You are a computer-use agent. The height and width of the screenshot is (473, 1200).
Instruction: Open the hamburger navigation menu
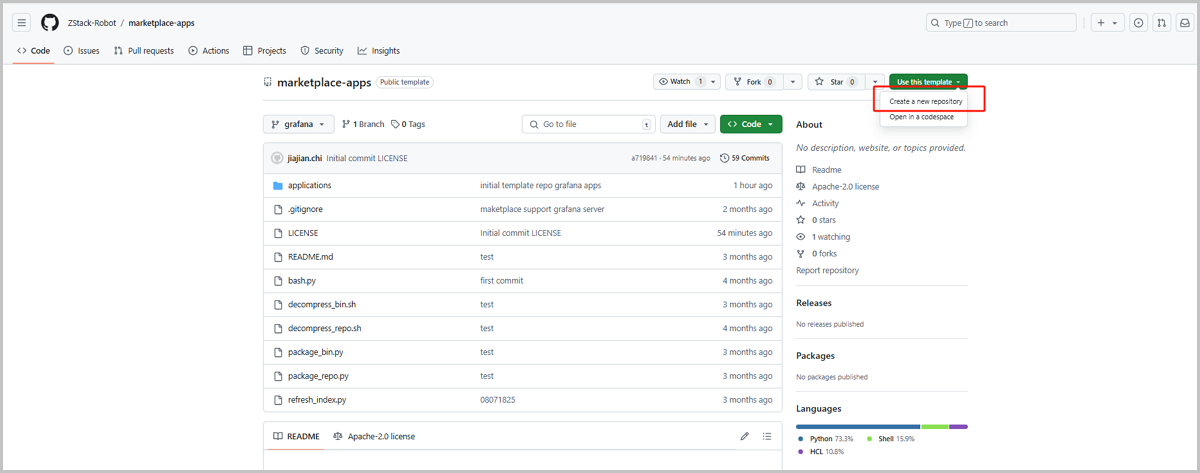[x=22, y=22]
